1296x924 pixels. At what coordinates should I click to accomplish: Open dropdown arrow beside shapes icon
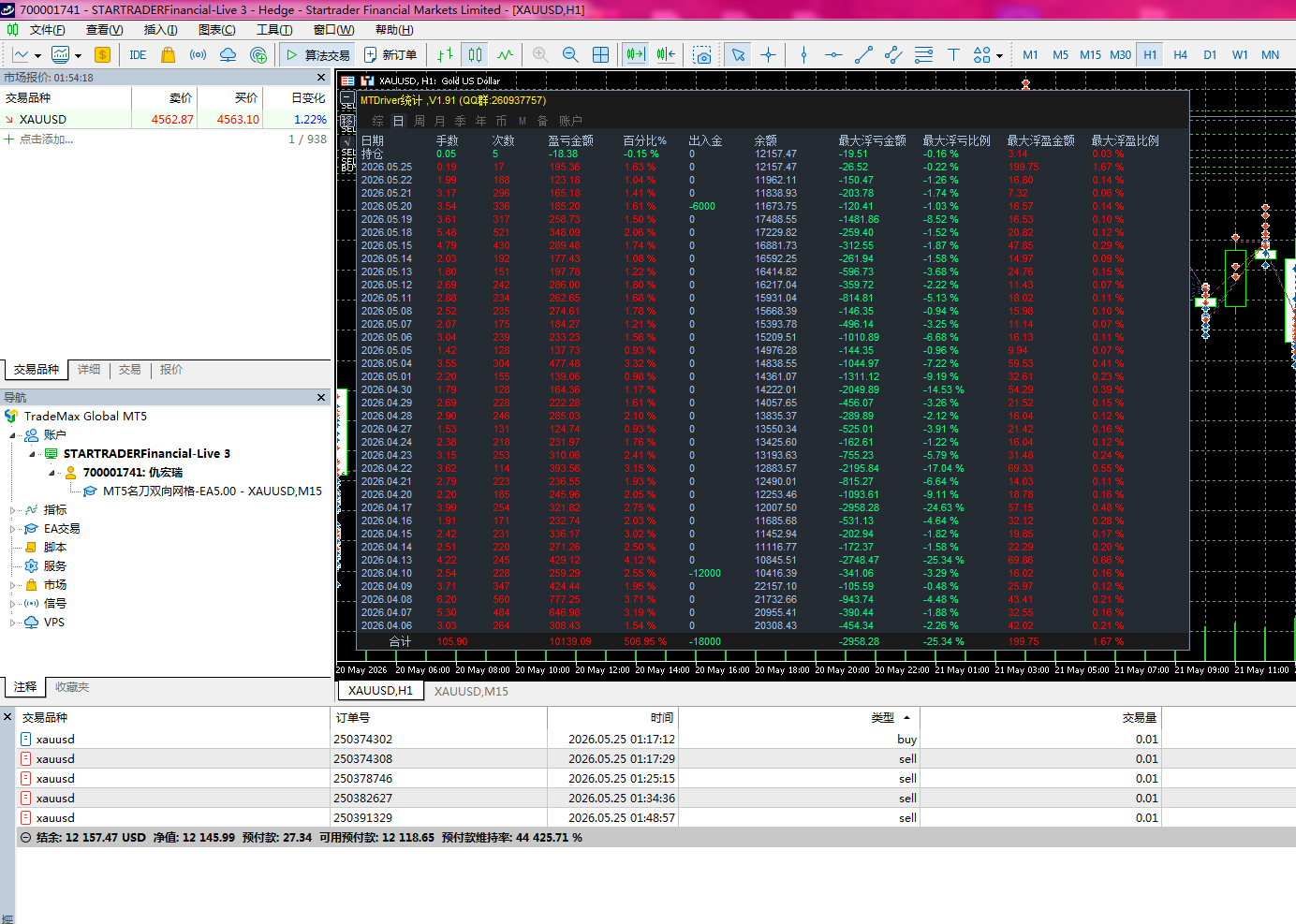click(999, 55)
